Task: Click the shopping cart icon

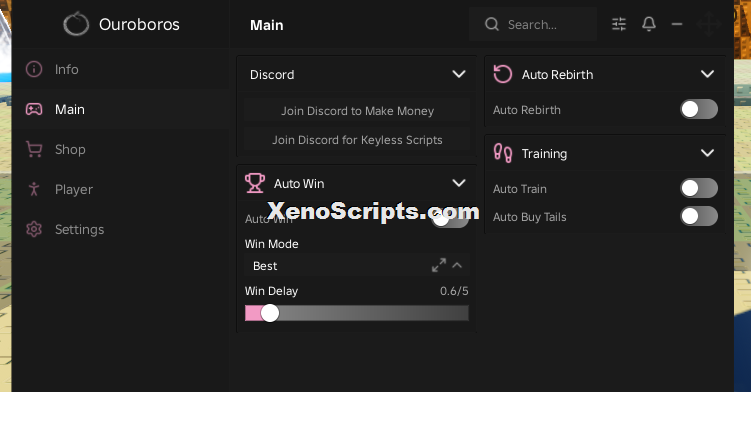Action: [34, 149]
